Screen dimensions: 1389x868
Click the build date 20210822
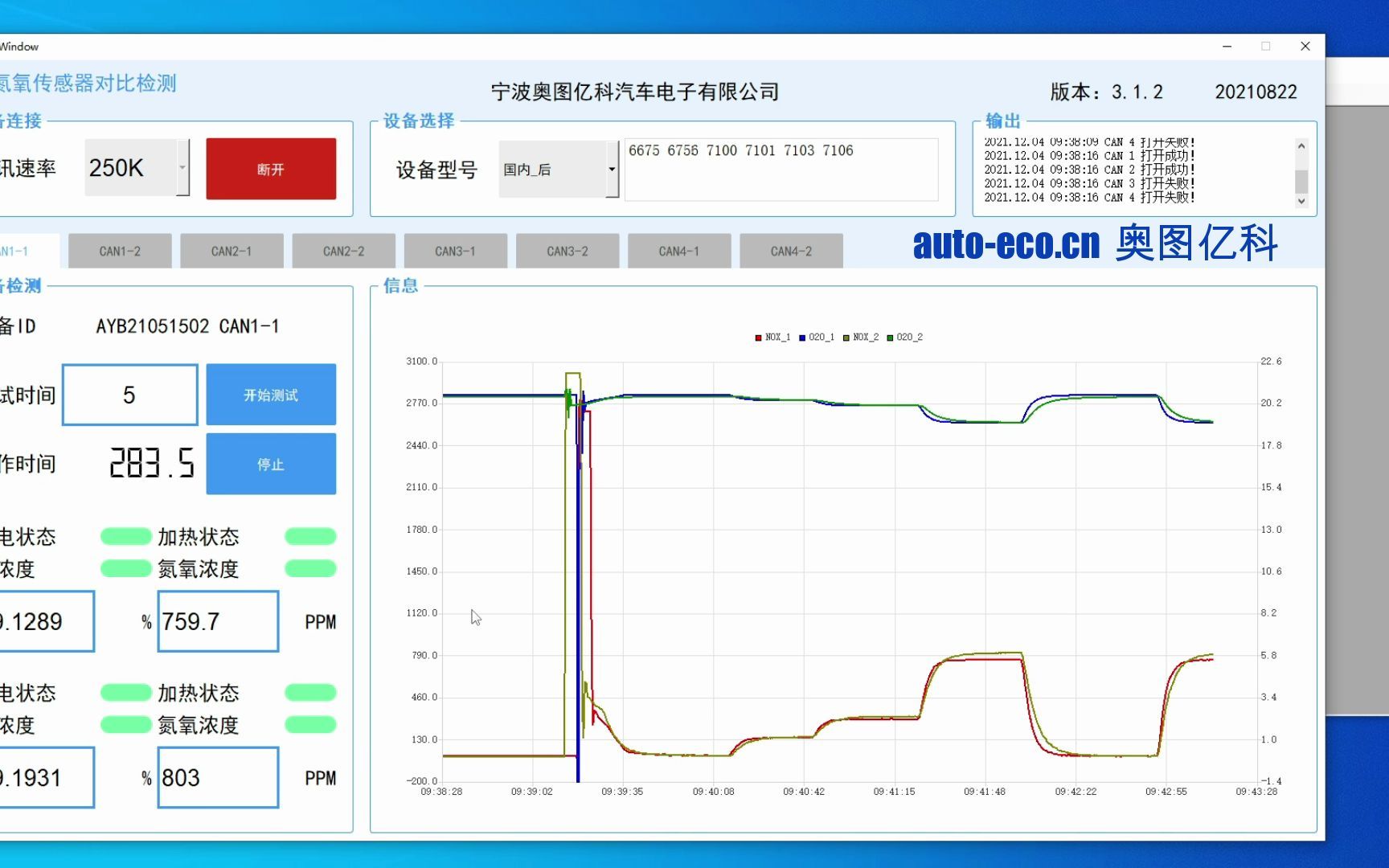click(x=1256, y=92)
